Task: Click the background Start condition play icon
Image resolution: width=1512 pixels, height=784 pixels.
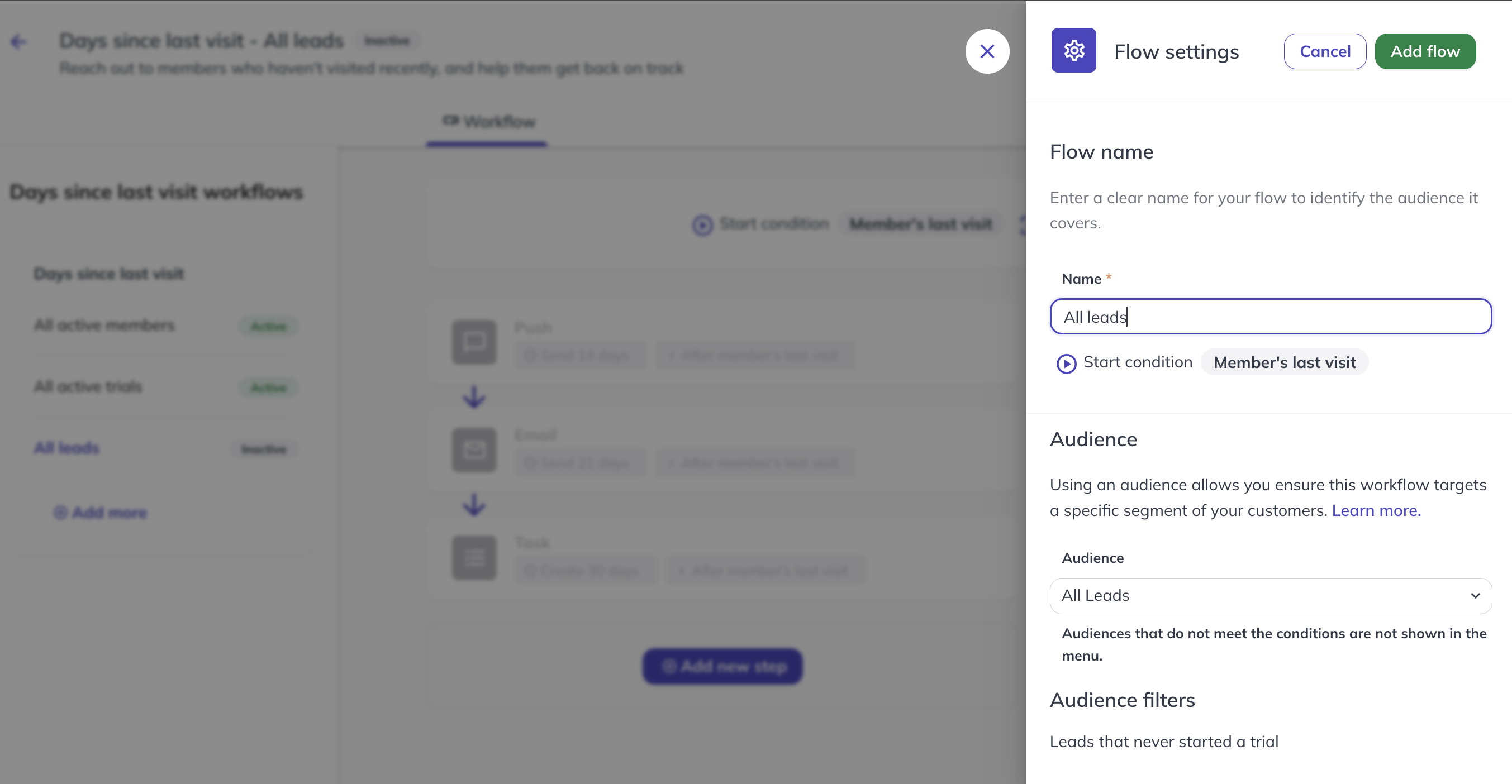Action: click(702, 225)
